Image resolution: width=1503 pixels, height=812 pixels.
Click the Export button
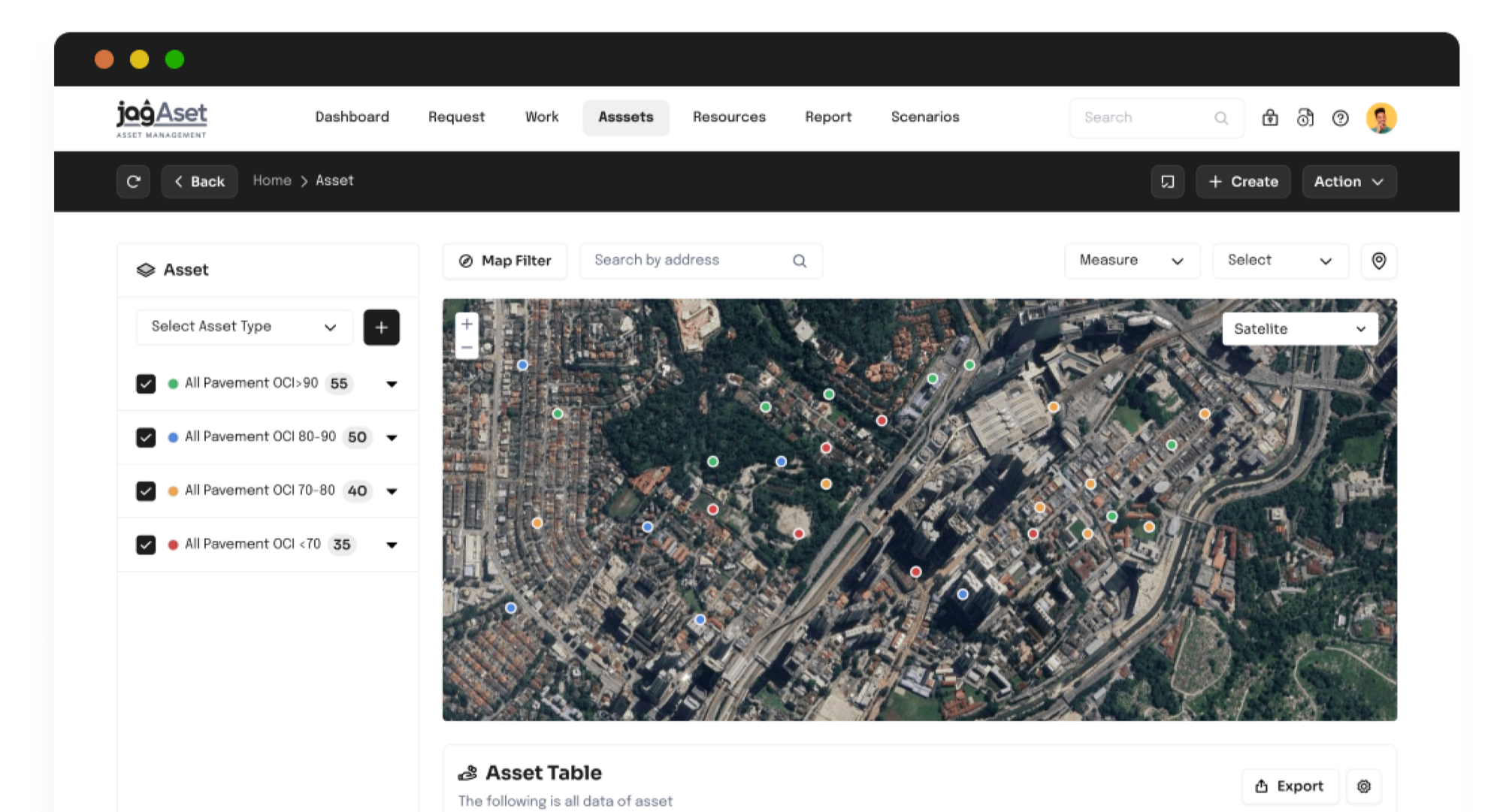click(1290, 786)
